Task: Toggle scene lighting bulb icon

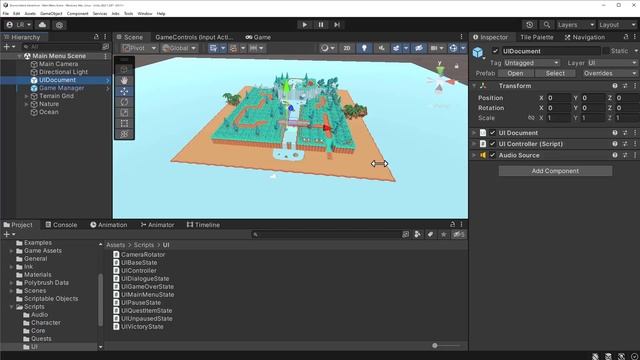Action: coord(364,48)
